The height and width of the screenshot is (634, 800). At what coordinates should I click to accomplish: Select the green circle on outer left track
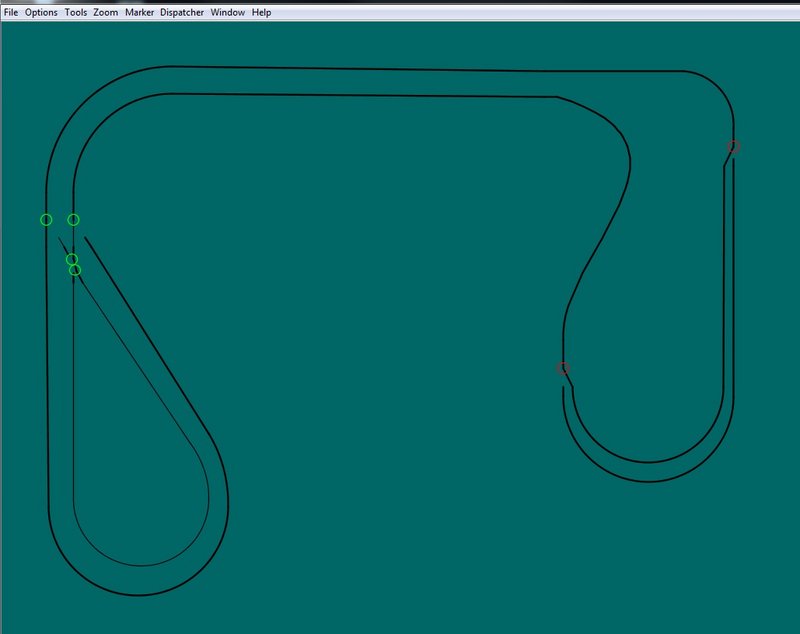[x=46, y=220]
